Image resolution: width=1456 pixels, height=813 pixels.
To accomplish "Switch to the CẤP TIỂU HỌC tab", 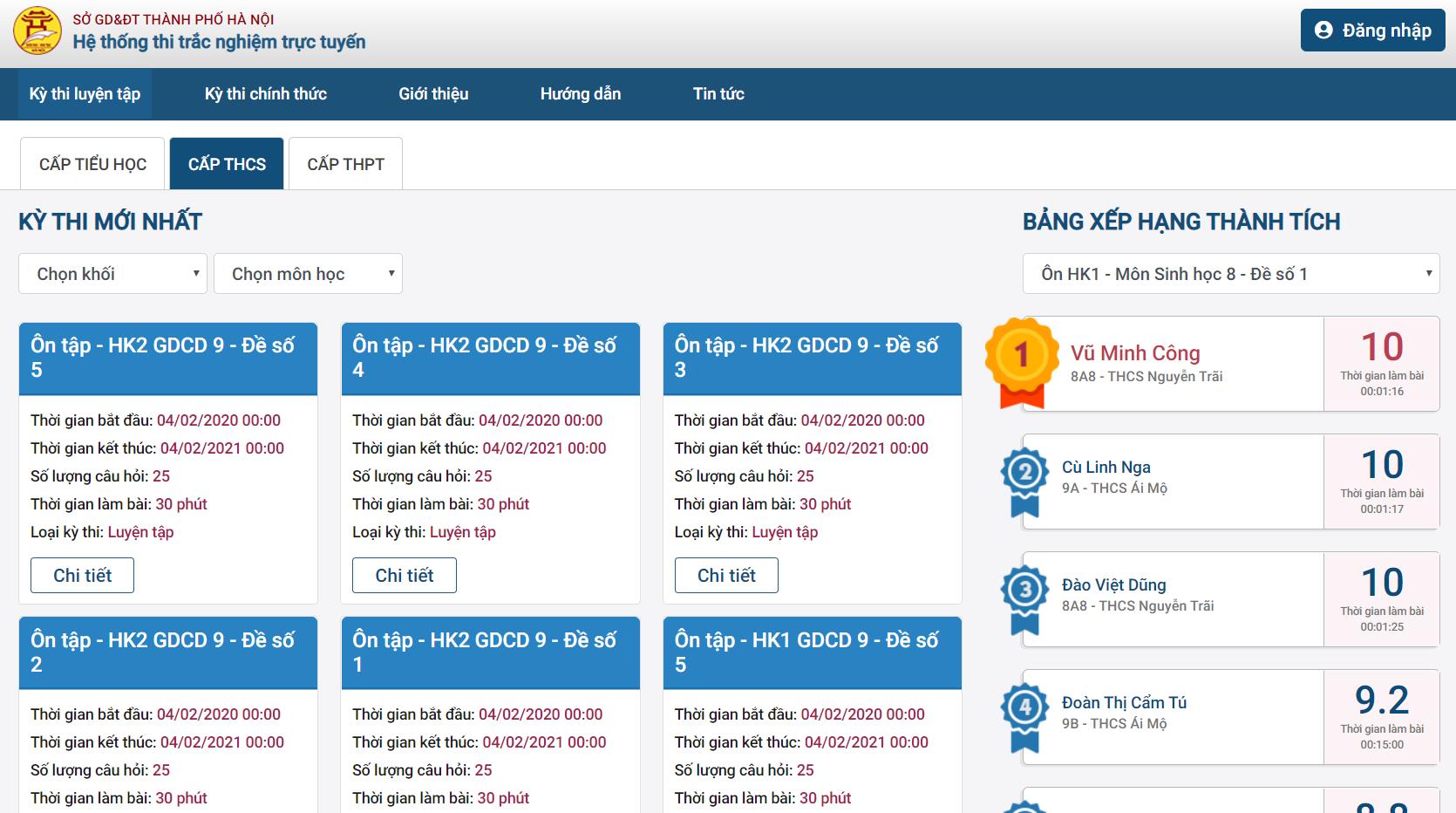I will tap(92, 164).
